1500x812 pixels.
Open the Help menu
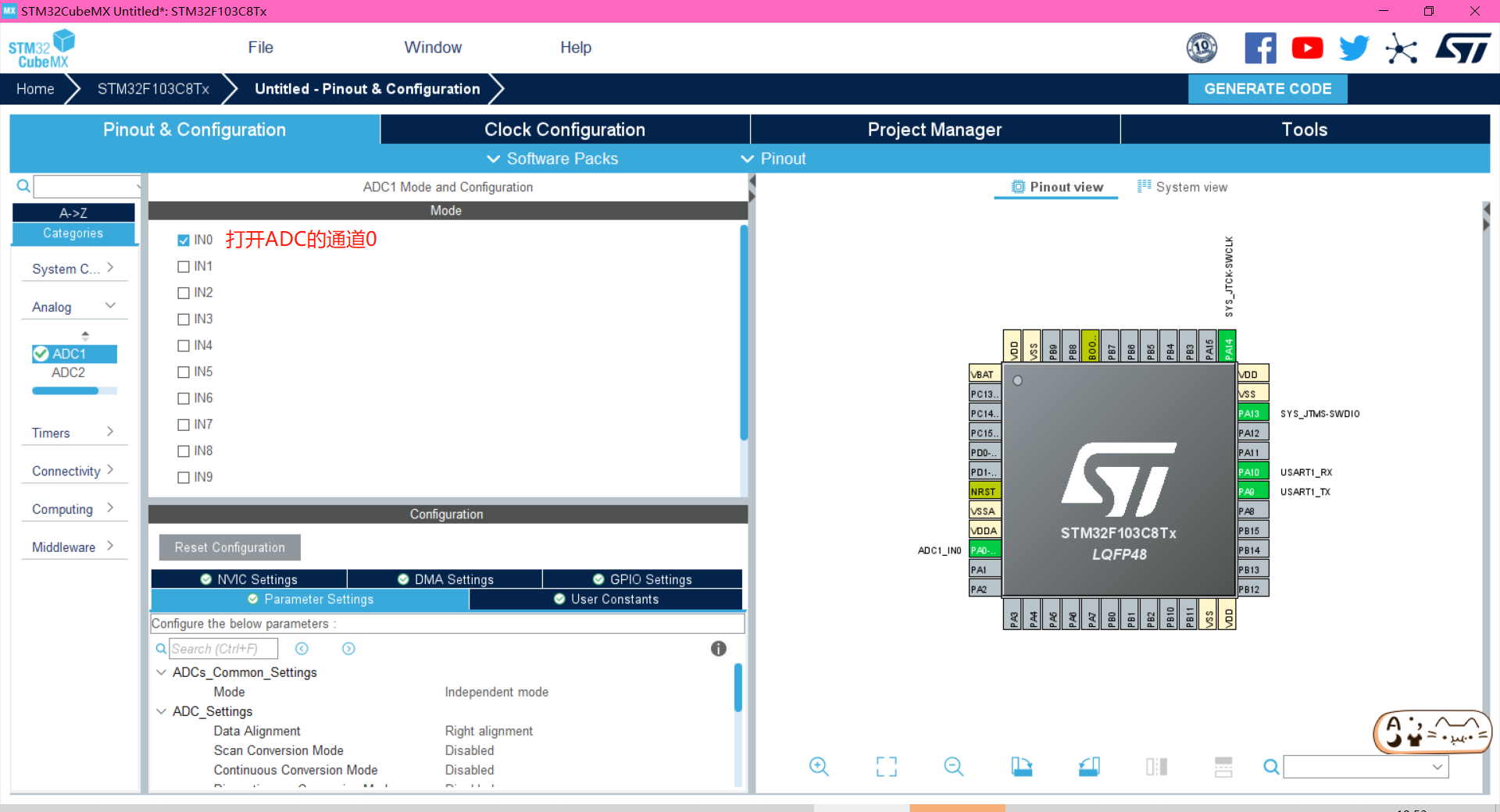coord(576,48)
